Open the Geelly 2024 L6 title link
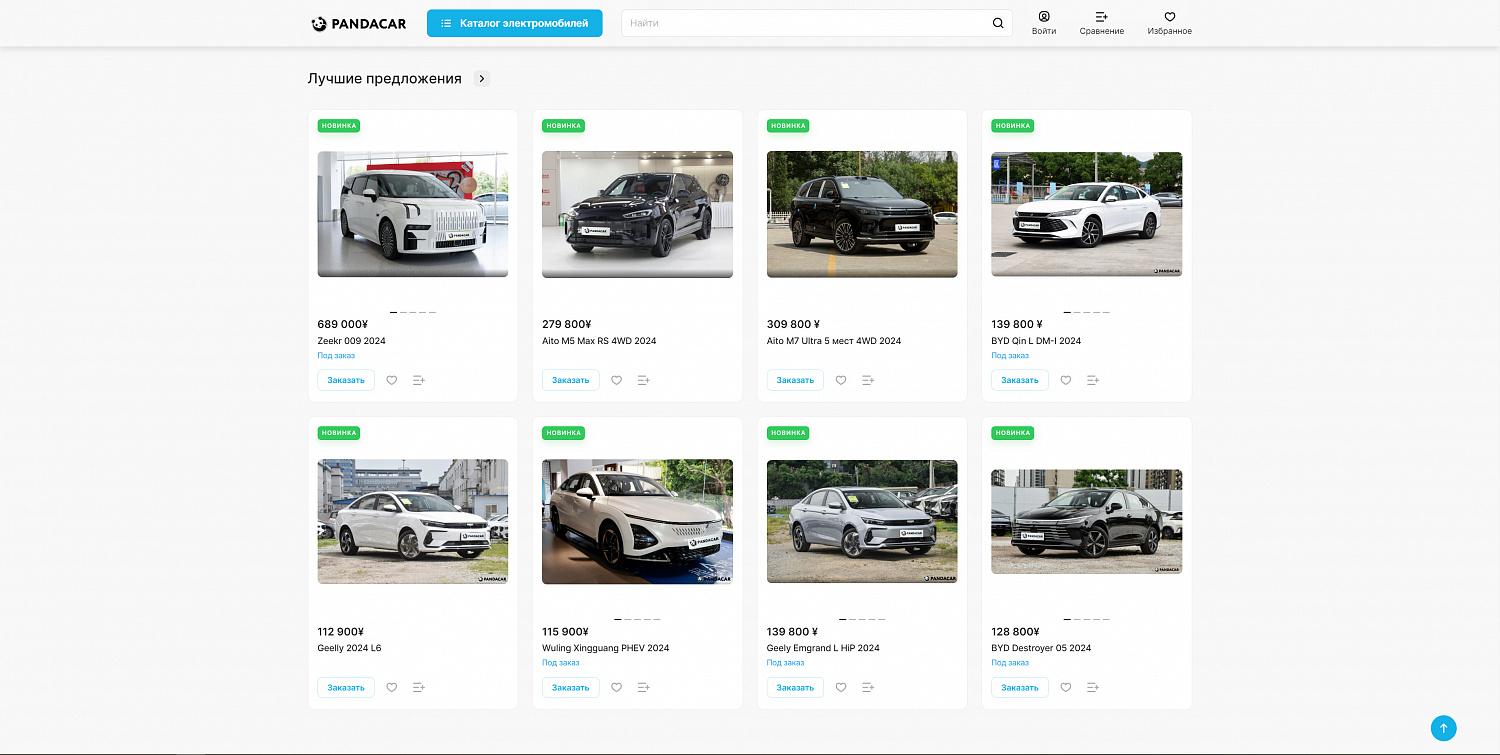Viewport: 1500px width, 755px height. coord(349,648)
